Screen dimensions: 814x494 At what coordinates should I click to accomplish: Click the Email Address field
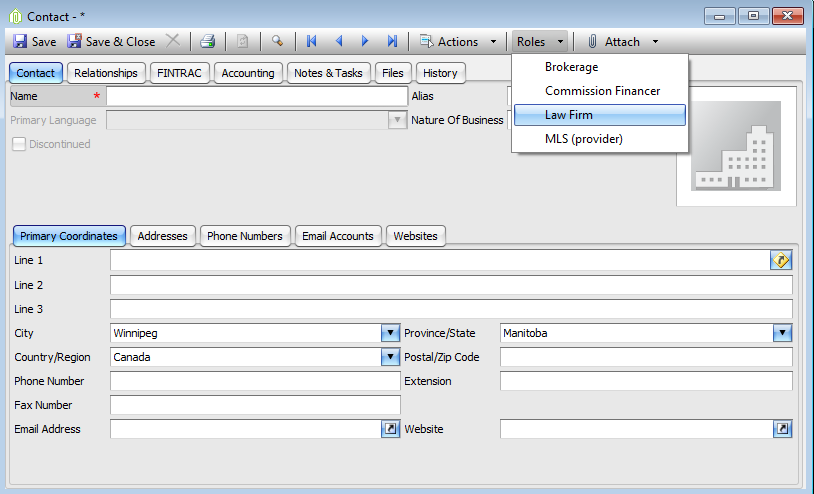[246, 429]
